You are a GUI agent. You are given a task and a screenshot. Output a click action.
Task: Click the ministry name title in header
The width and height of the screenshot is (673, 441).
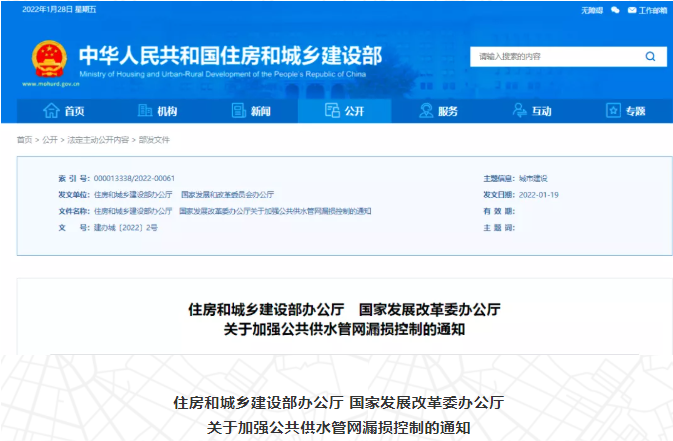pyautogui.click(x=229, y=54)
